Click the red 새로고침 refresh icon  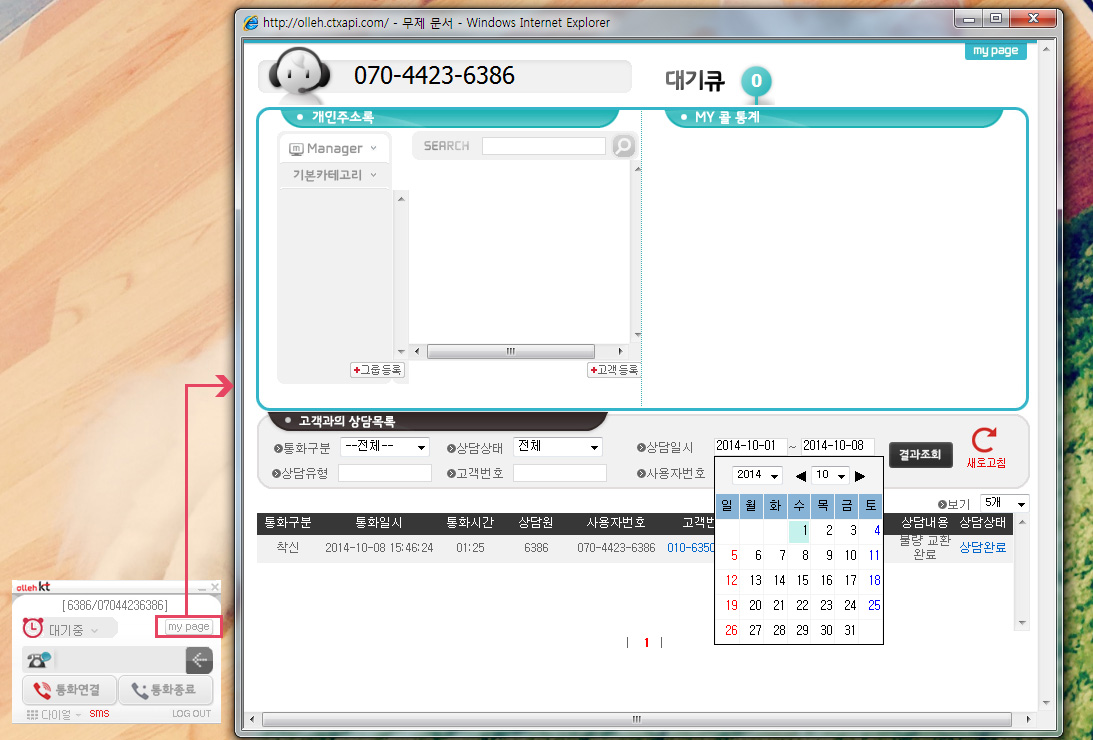click(985, 440)
